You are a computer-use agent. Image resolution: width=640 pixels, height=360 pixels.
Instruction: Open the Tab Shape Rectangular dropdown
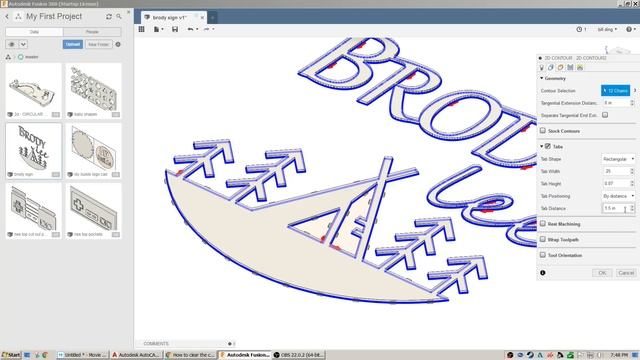coord(618,159)
